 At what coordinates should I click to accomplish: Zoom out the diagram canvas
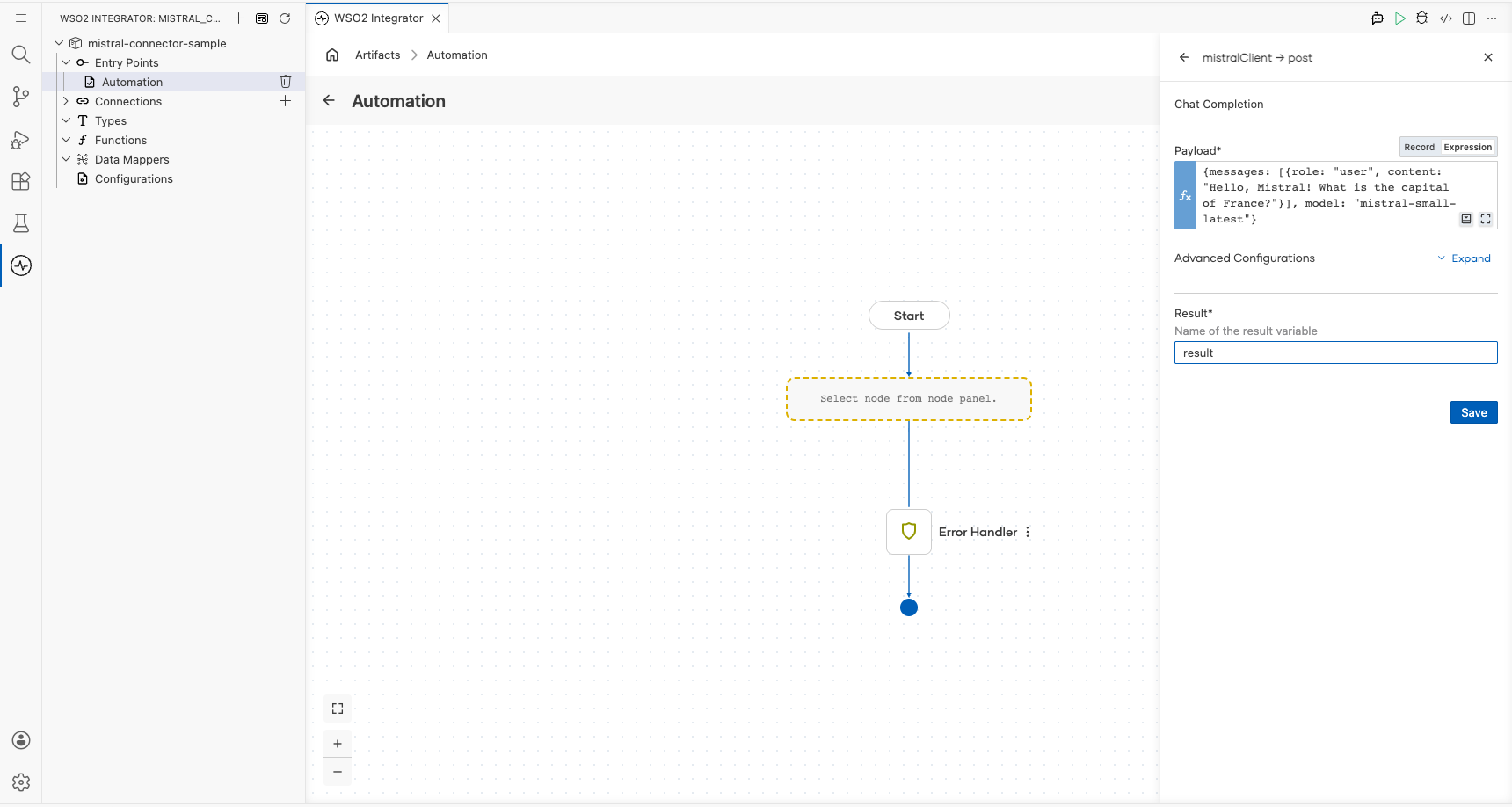(338, 772)
